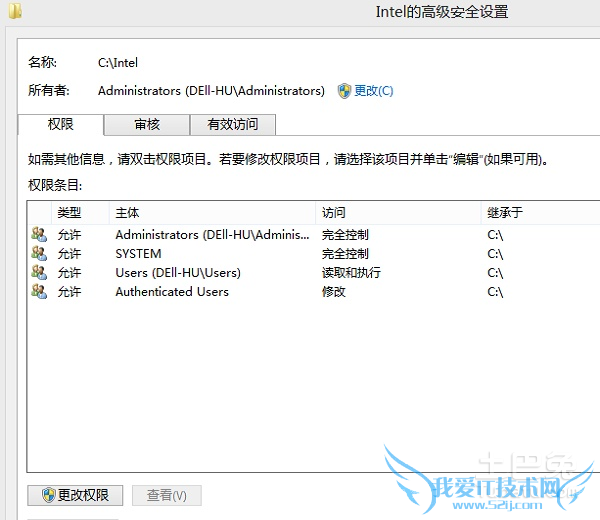The image size is (600, 520).
Task: Click the shield icon beside 更改(C)
Action: pyautogui.click(x=344, y=91)
